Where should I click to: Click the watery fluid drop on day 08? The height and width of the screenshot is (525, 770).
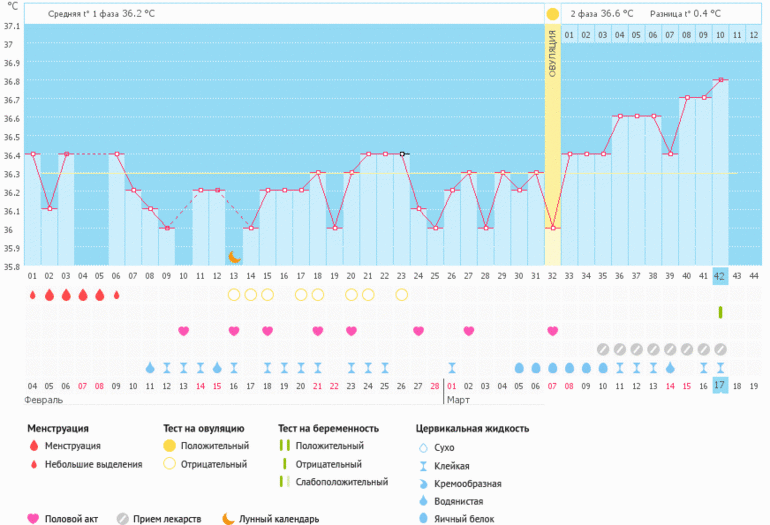click(x=150, y=367)
